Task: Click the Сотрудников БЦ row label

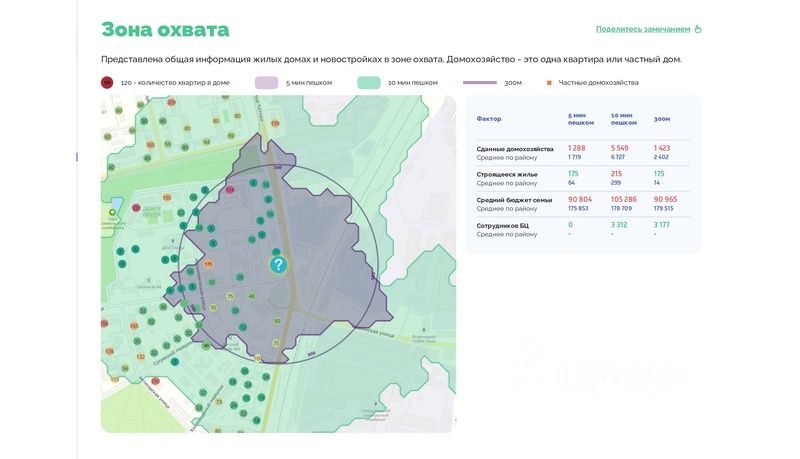Action: [505, 226]
